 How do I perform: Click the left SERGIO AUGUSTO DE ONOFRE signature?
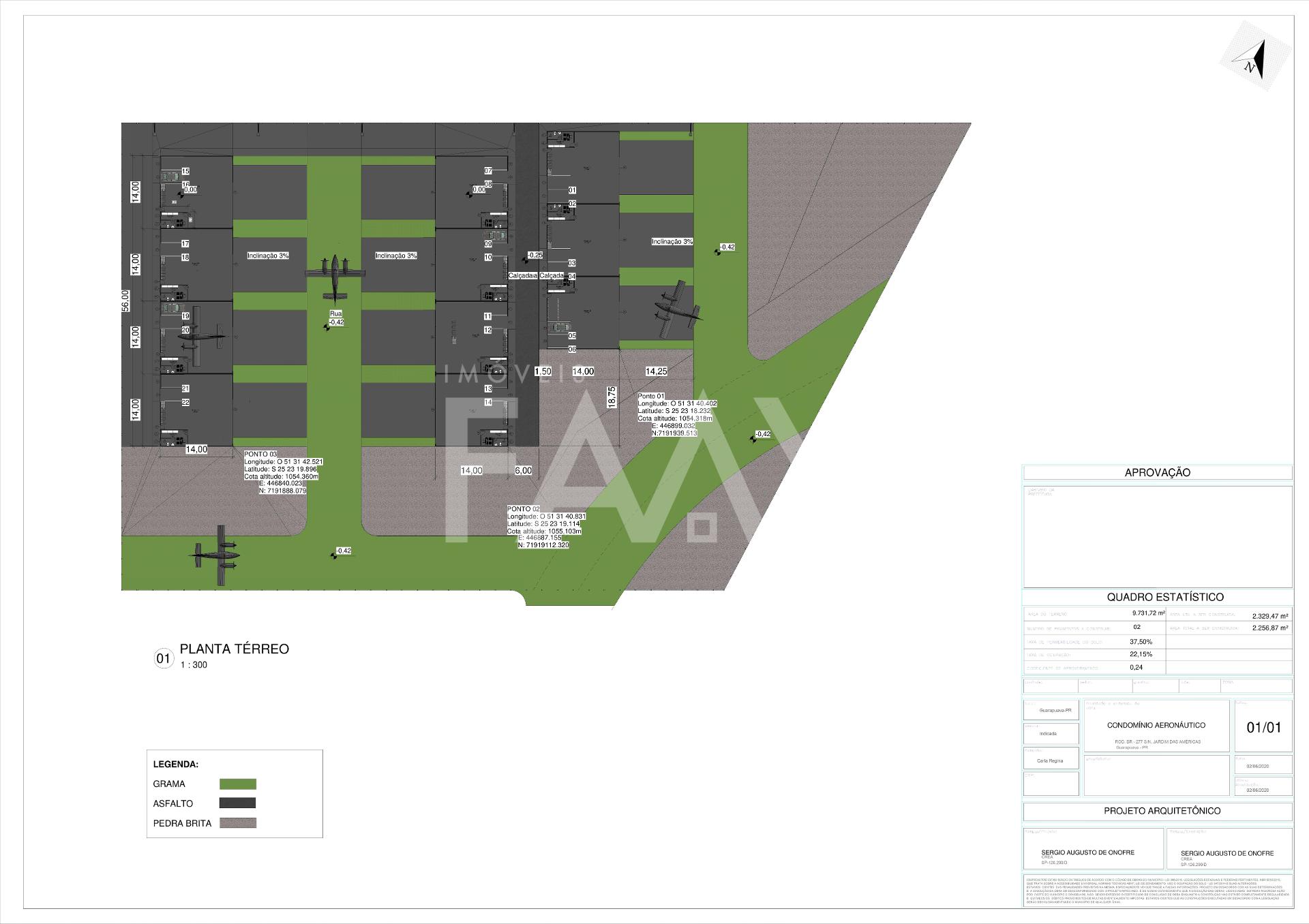(1088, 852)
